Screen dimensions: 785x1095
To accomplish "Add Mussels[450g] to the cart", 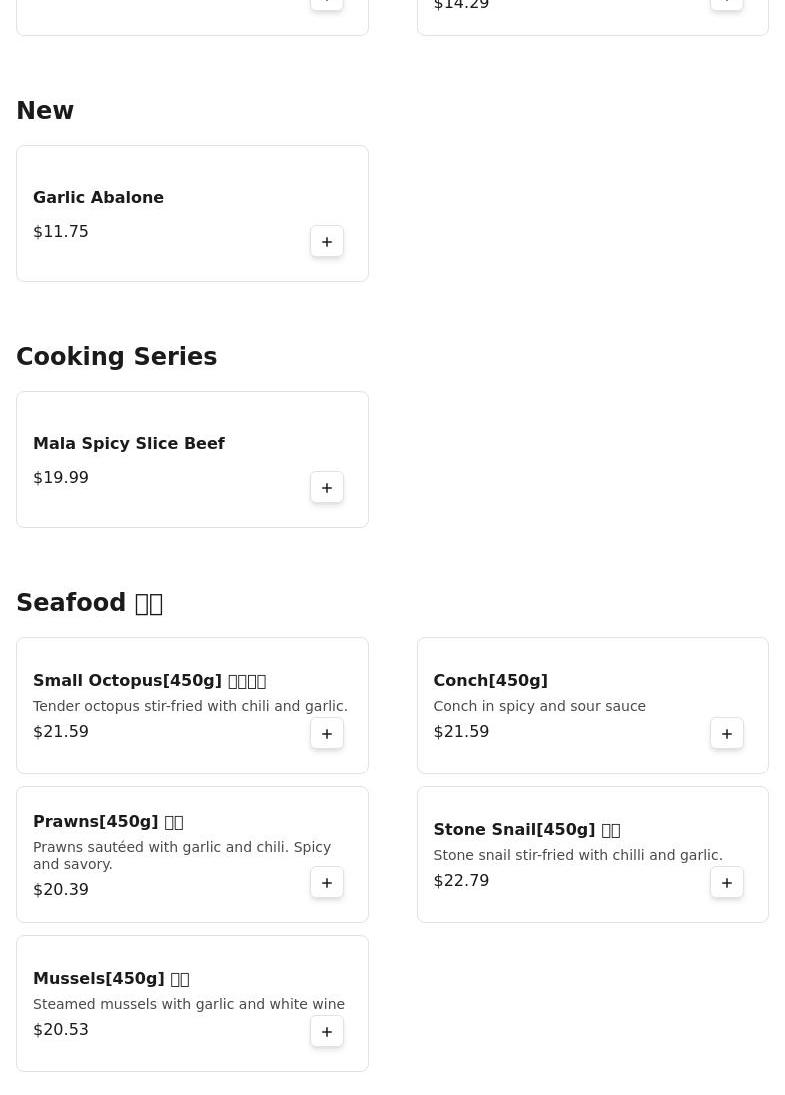I will click(x=327, y=1032).
